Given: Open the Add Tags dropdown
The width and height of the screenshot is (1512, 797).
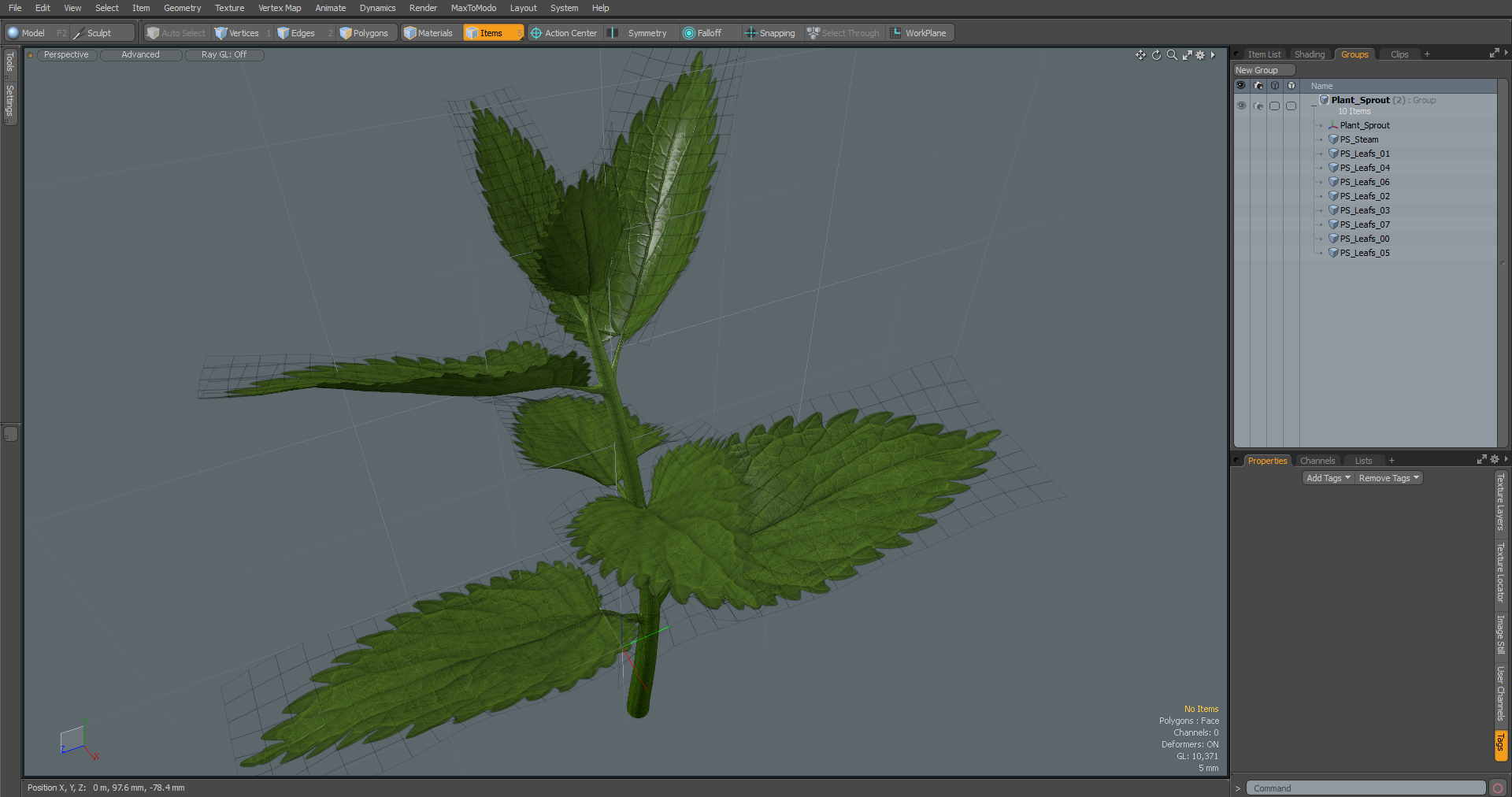Looking at the screenshot, I should [1328, 478].
